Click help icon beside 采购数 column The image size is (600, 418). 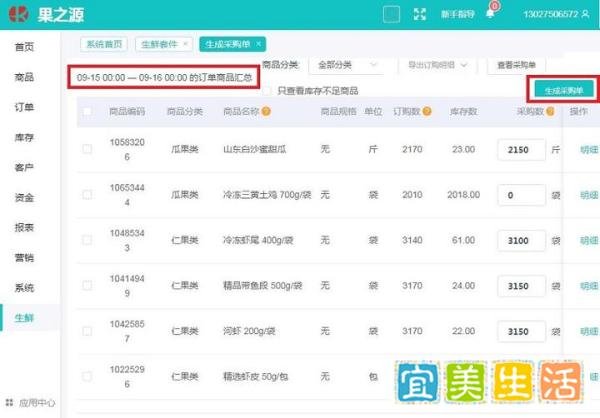pyautogui.click(x=550, y=111)
